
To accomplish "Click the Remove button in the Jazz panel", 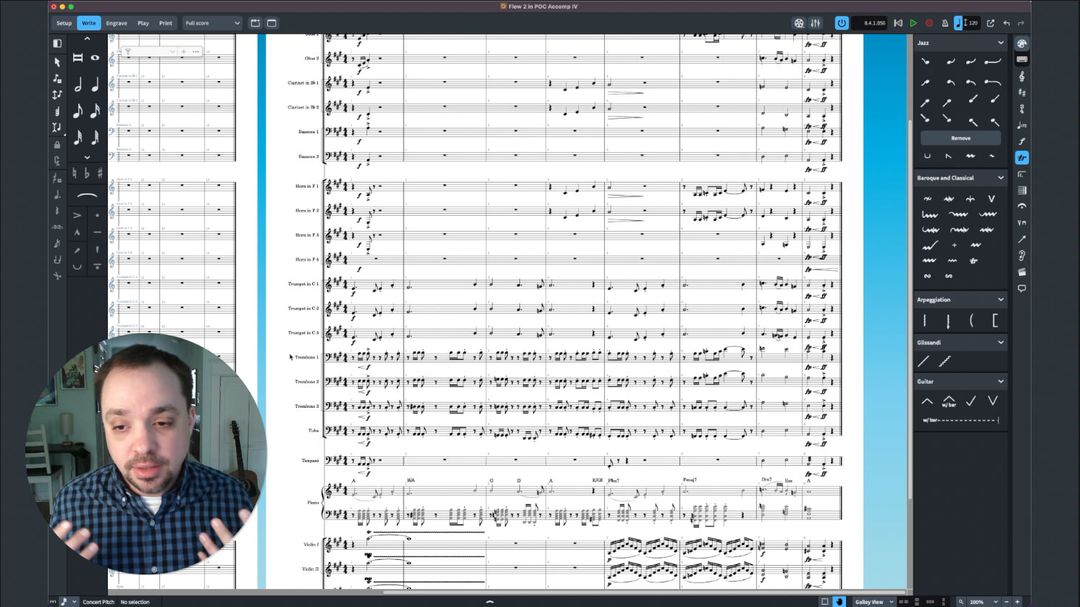I will 959,137.
